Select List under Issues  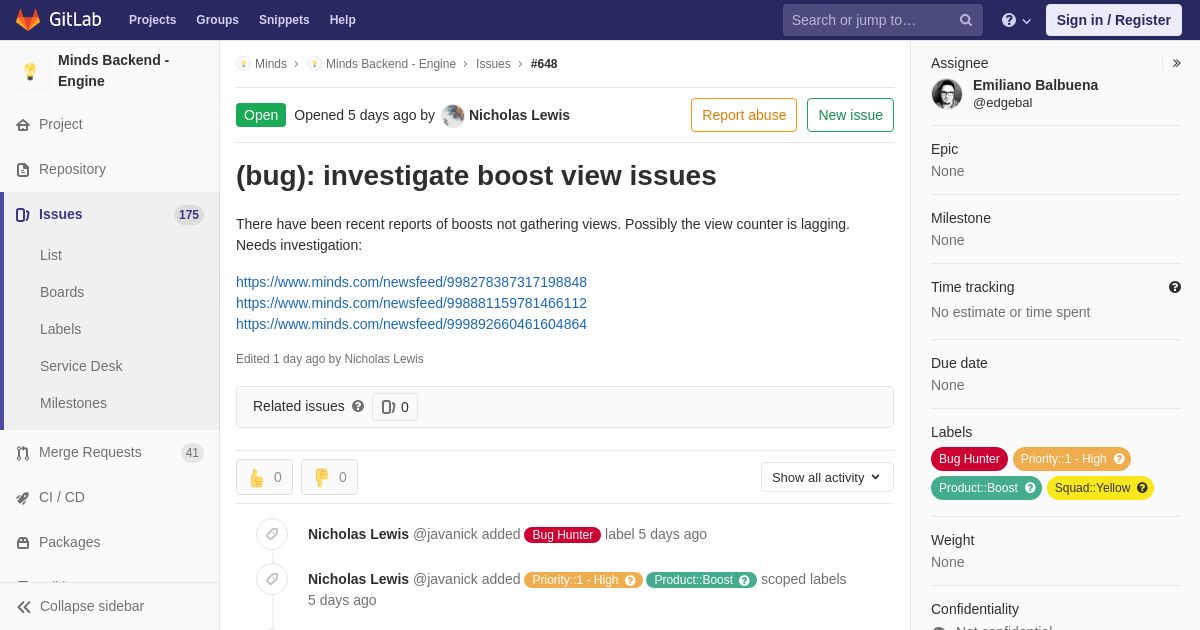pos(51,255)
